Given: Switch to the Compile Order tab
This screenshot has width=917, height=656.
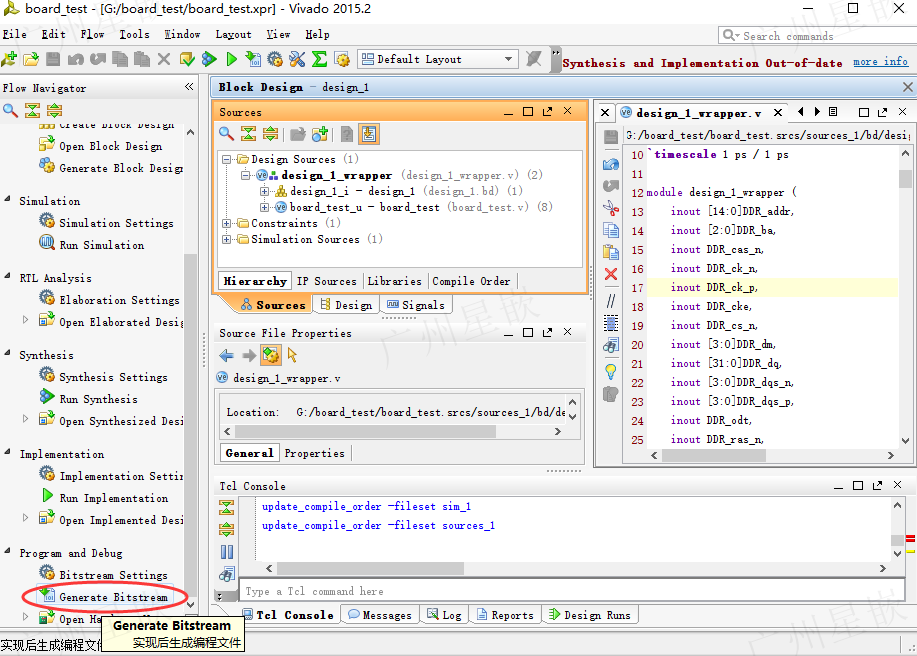Looking at the screenshot, I should (471, 281).
